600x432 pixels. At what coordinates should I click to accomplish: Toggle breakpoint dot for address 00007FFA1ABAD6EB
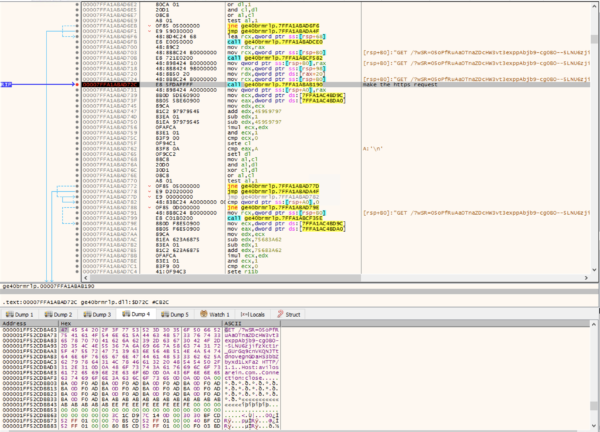(77, 26)
